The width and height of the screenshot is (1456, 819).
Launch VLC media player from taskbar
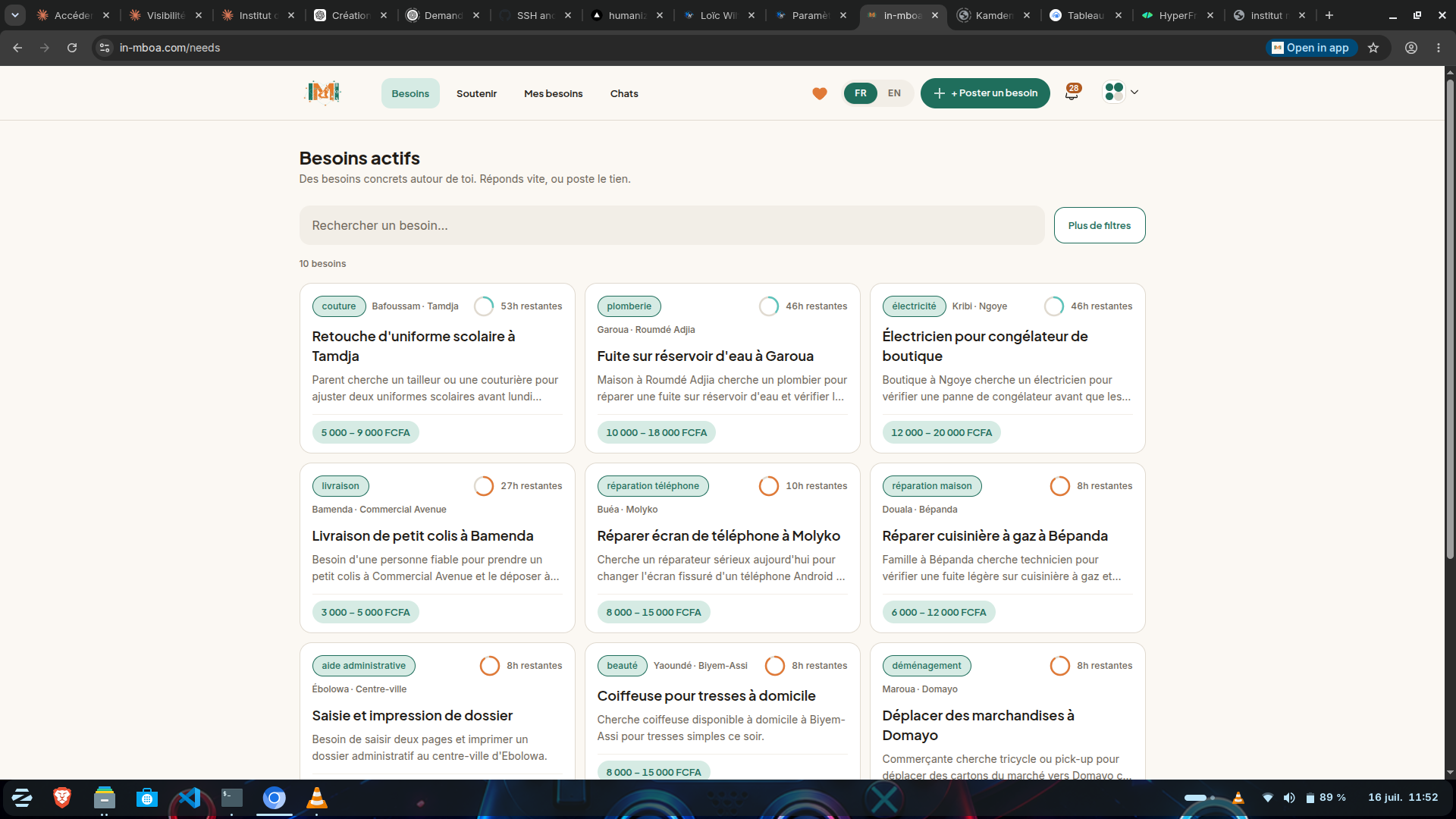(317, 798)
